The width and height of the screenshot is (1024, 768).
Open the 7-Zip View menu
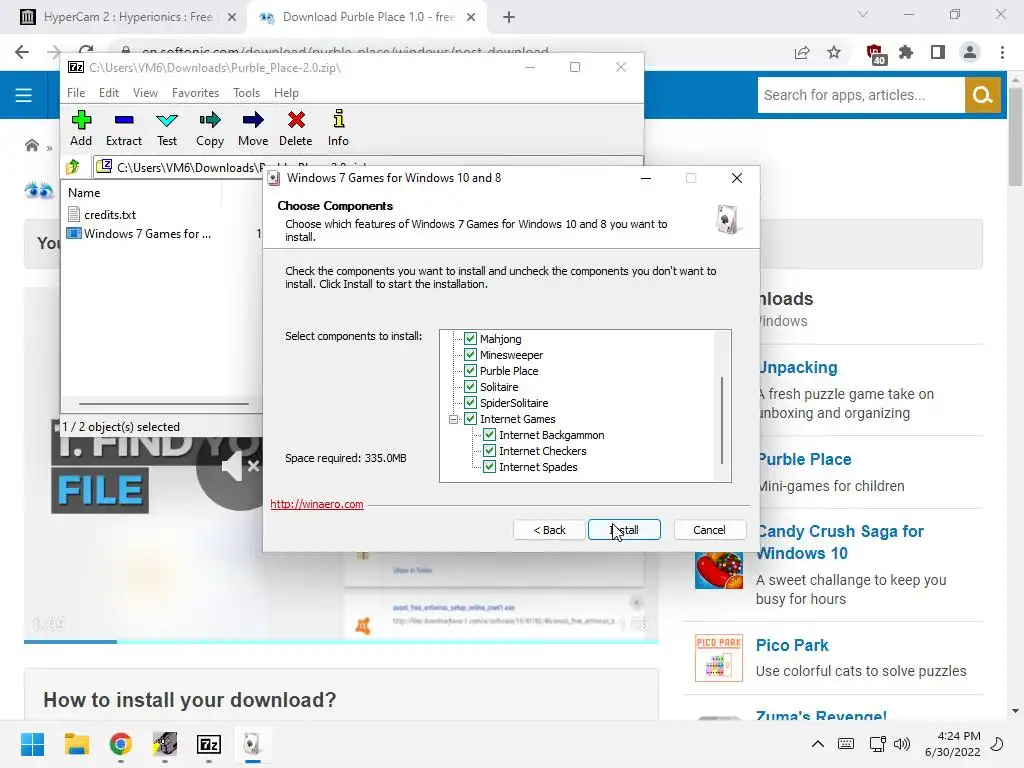[145, 93]
